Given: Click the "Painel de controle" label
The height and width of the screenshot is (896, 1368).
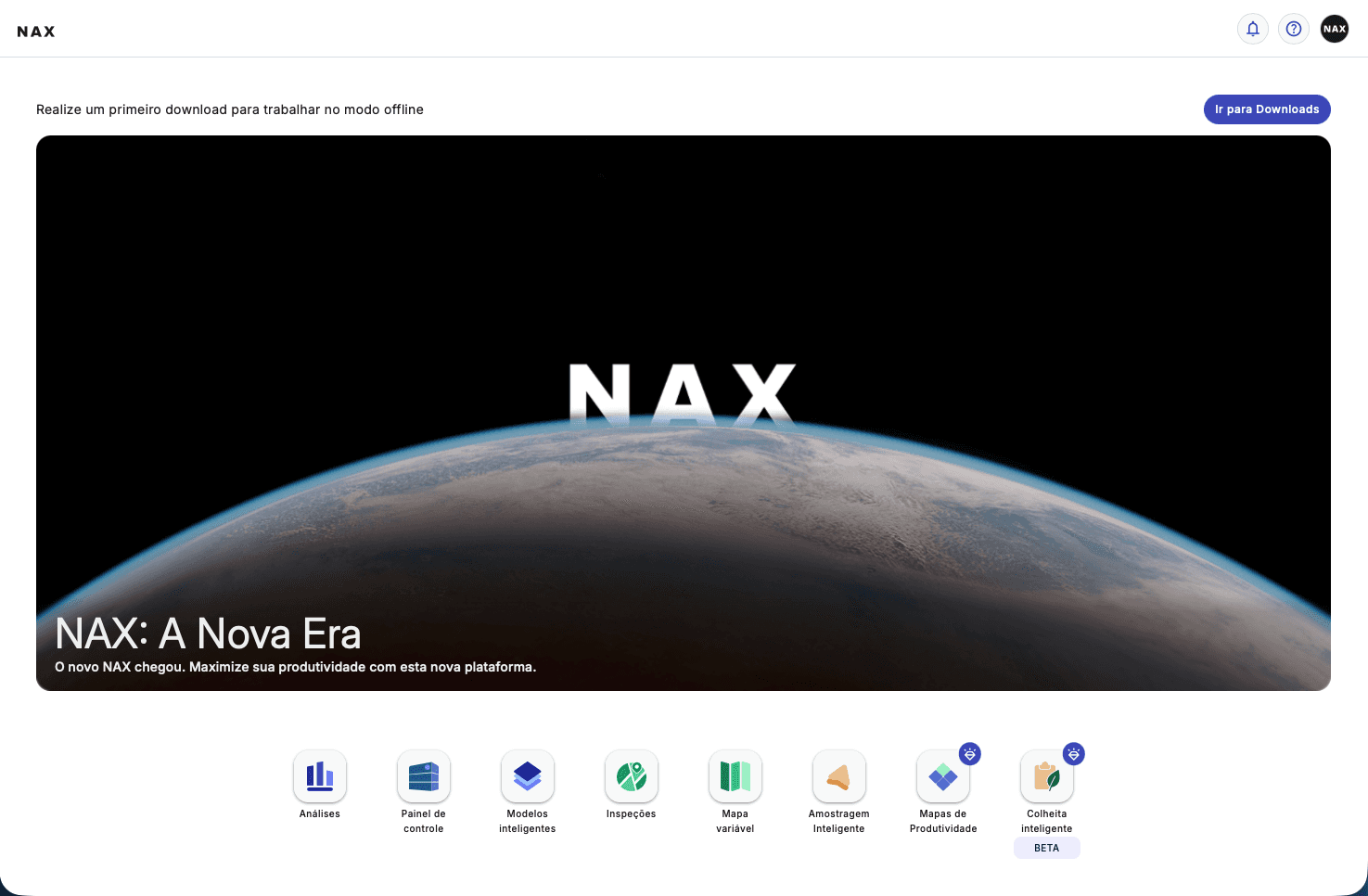Looking at the screenshot, I should pos(424,821).
